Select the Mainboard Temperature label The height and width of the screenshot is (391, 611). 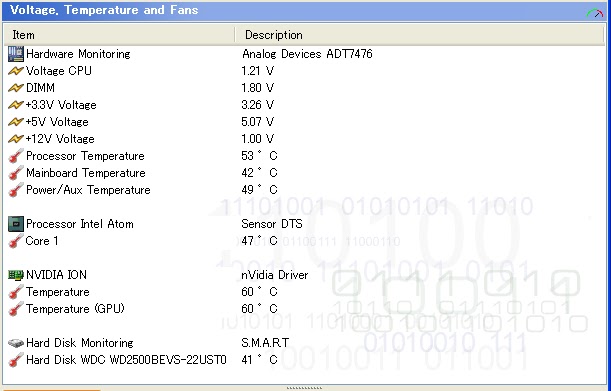[x=86, y=173]
